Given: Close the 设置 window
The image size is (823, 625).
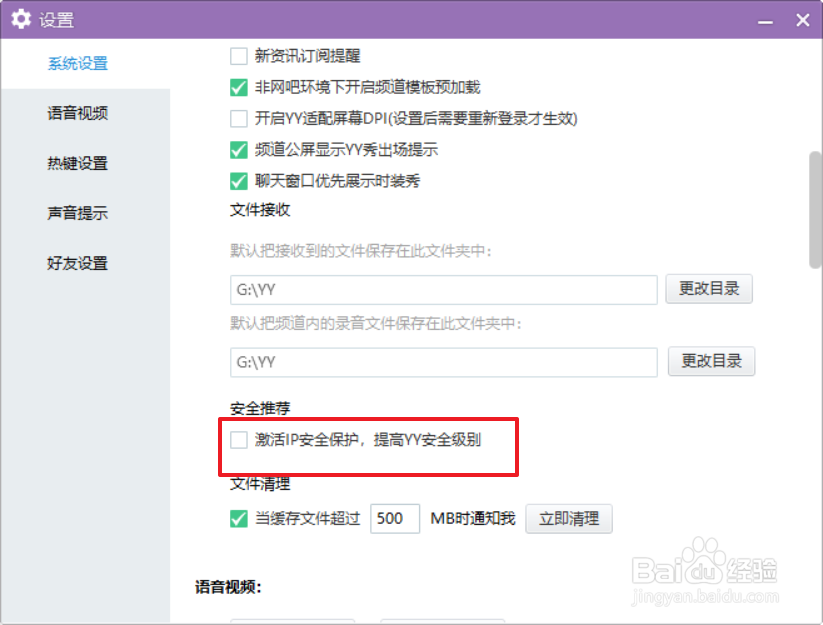Looking at the screenshot, I should pos(803,20).
